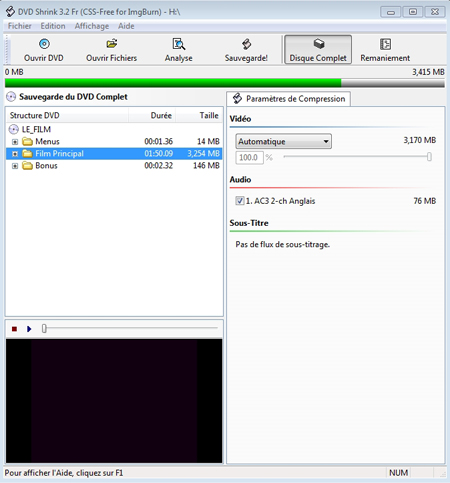The width and height of the screenshot is (450, 483).
Task: Open the Edition menu
Action: tap(53, 26)
